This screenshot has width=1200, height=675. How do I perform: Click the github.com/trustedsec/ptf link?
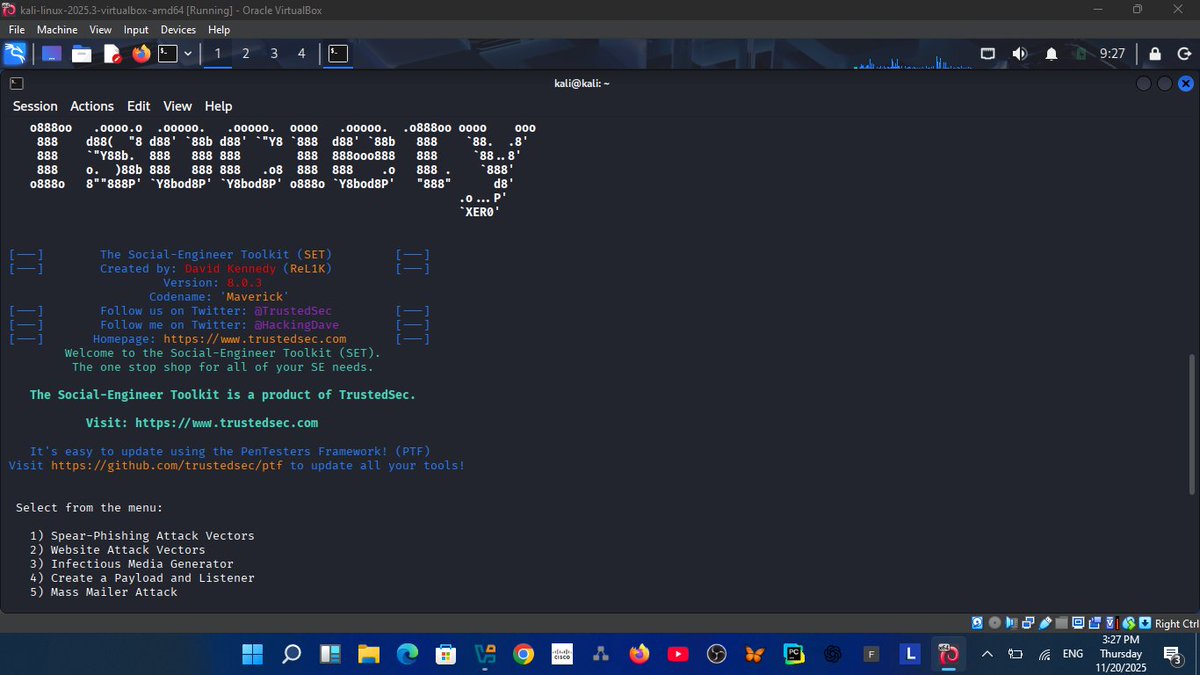point(167,465)
